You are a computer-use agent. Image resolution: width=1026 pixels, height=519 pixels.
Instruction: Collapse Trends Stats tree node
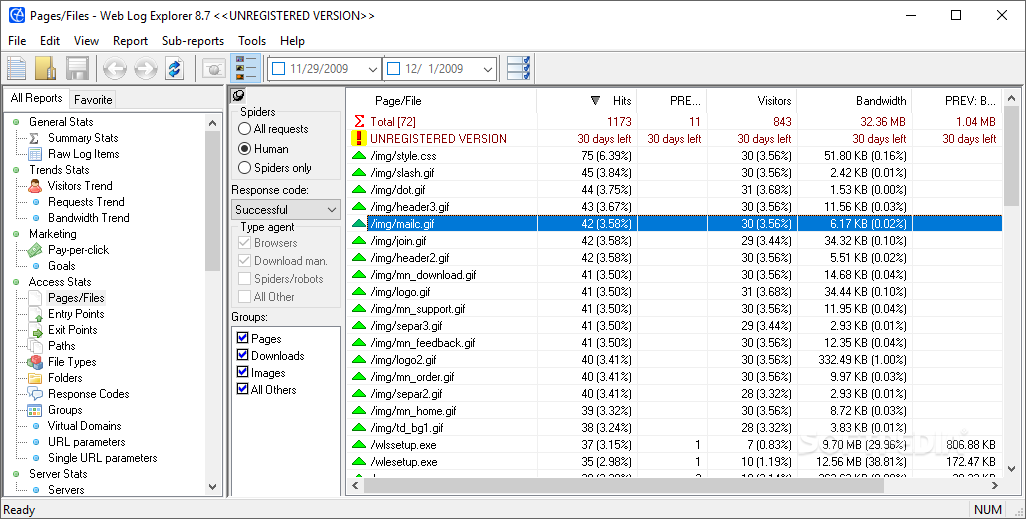pyautogui.click(x=16, y=170)
